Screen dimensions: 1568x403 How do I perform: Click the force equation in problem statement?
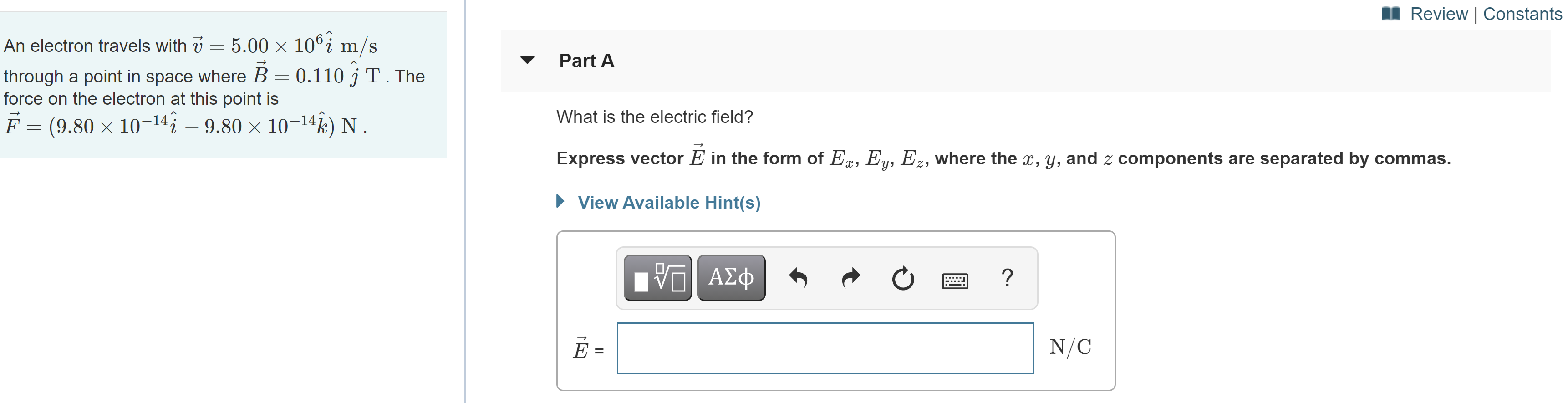(x=186, y=125)
